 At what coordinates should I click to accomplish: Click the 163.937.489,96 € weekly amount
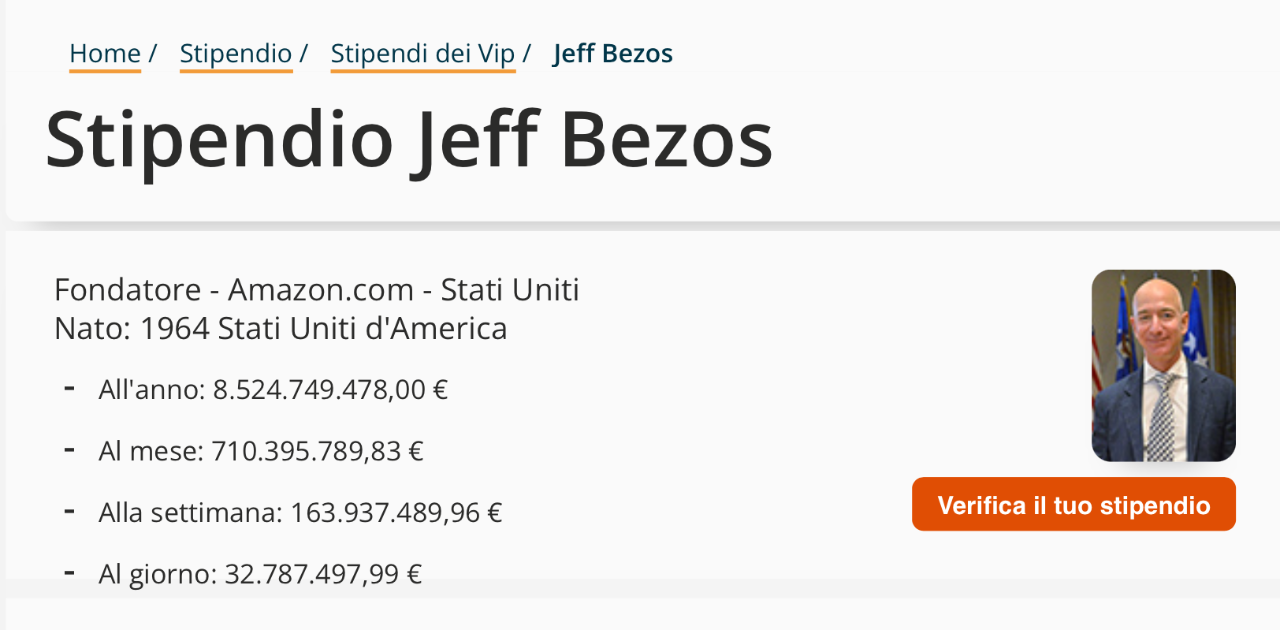397,514
